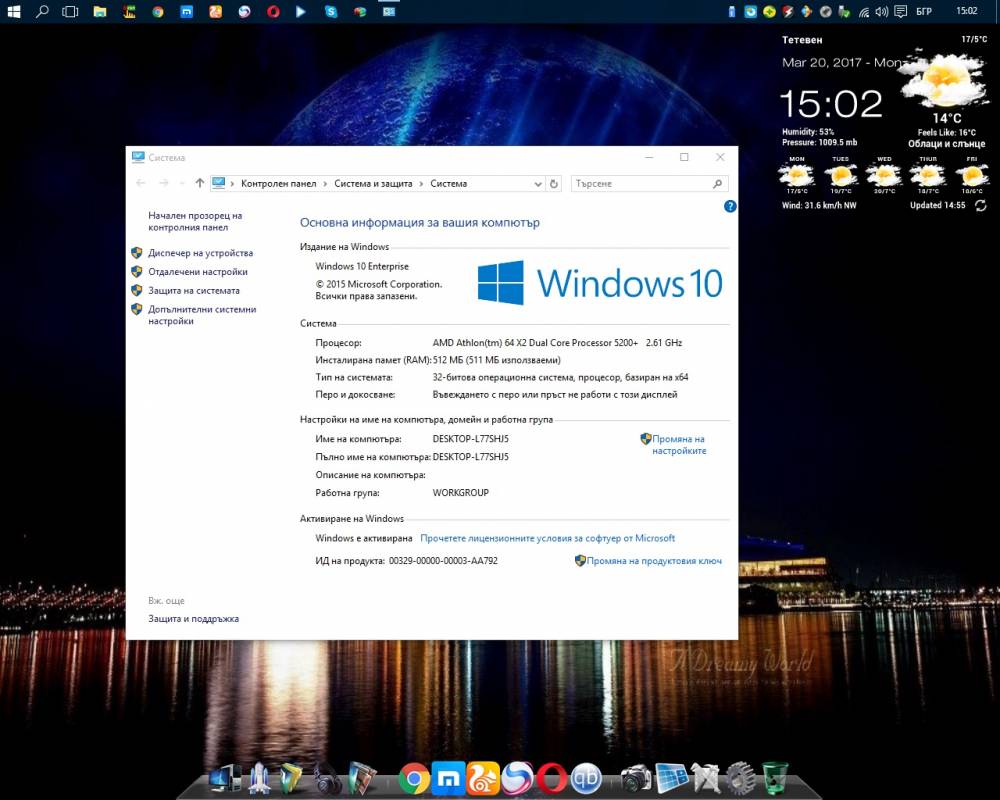Open the headphones icon in the dock
Viewport: 1000px width, 800px height.
click(x=327, y=779)
